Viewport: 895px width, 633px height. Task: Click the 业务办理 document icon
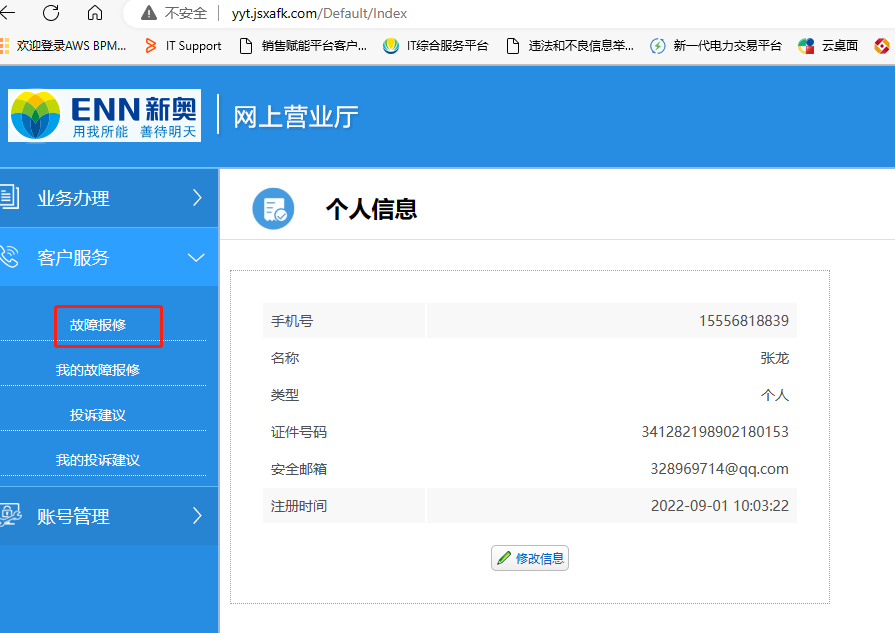pos(9,197)
